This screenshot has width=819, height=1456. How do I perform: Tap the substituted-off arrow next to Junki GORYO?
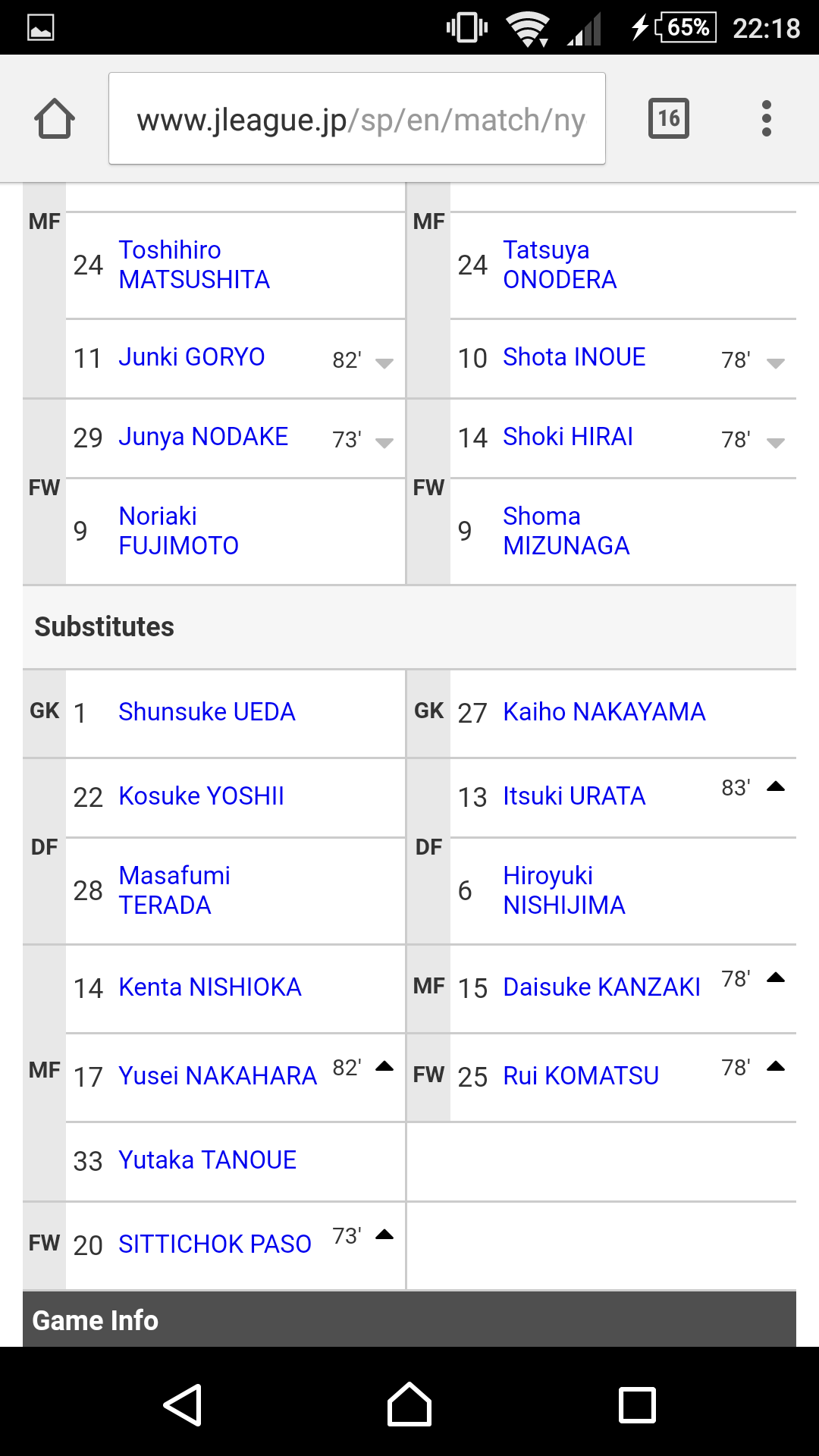384,363
